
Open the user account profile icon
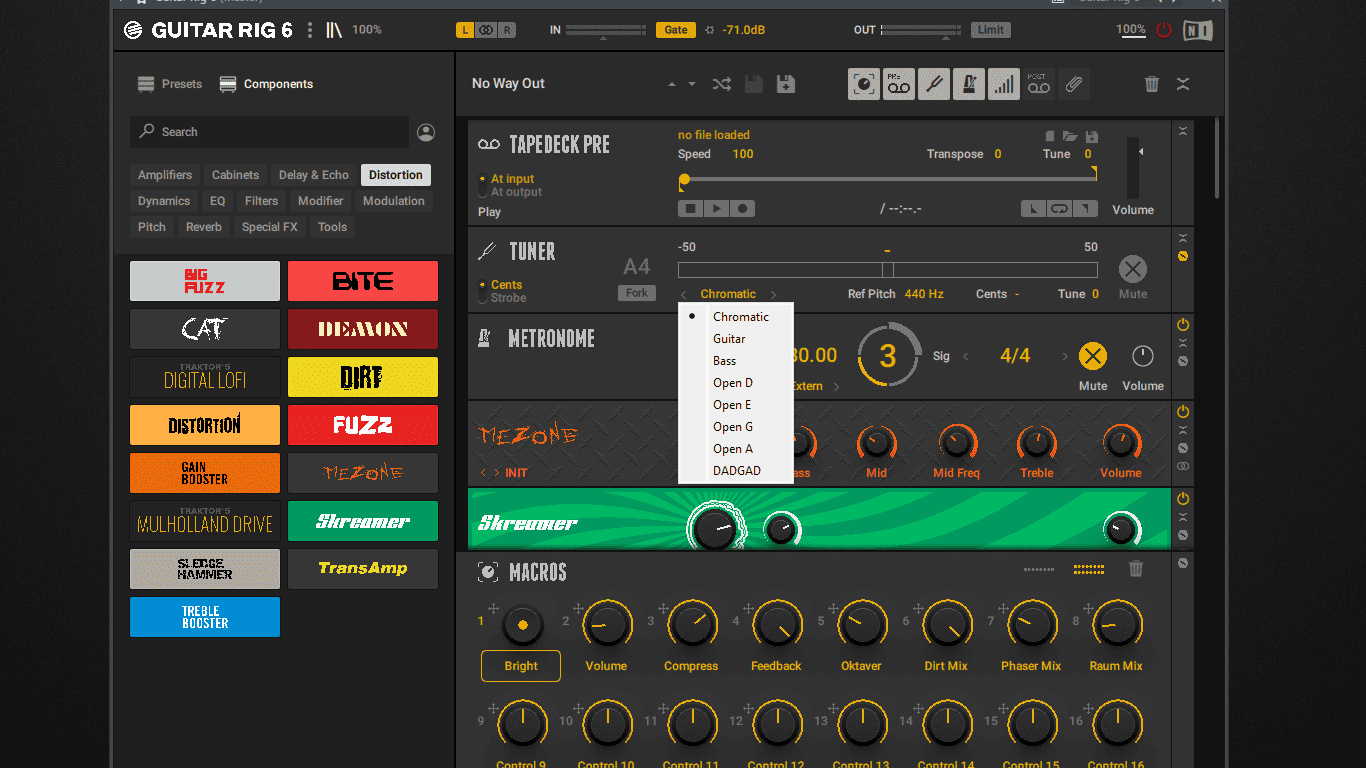tap(426, 132)
